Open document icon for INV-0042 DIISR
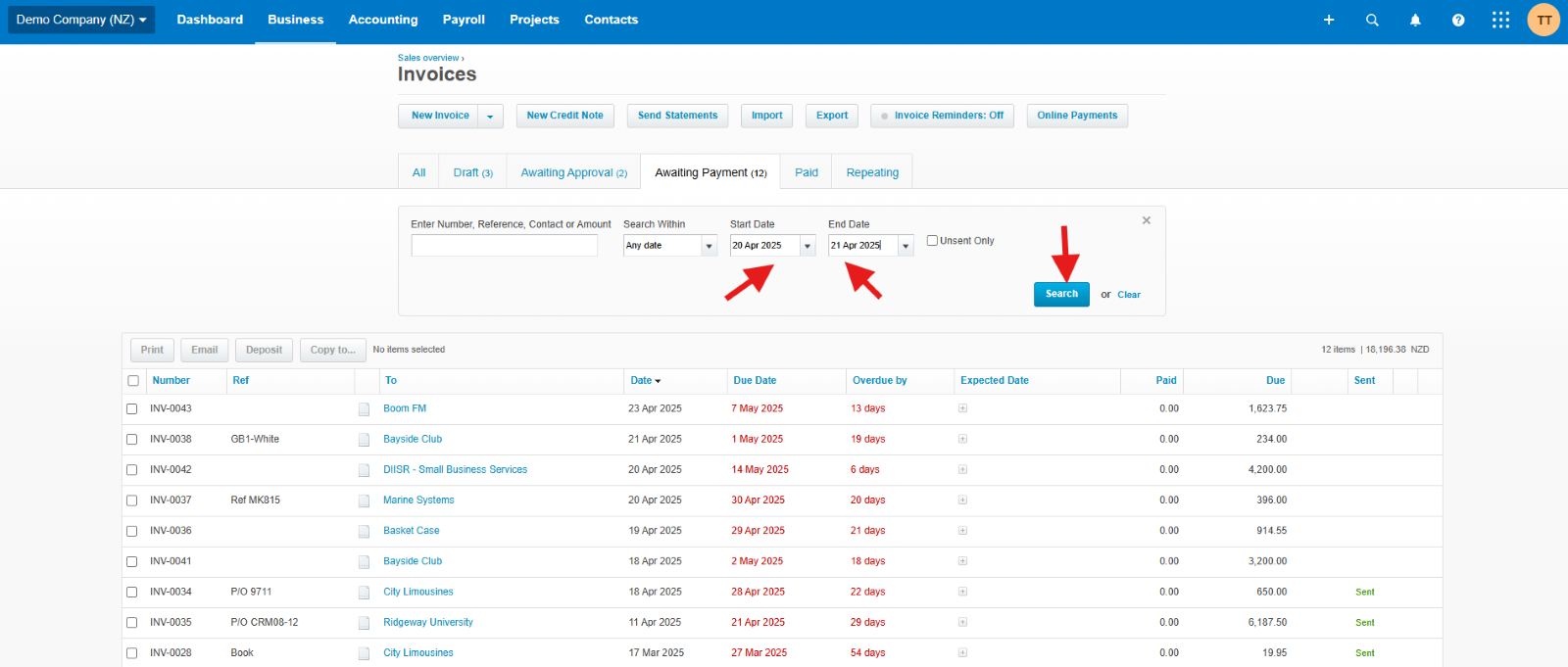The width and height of the screenshot is (1568, 667). pos(364,470)
